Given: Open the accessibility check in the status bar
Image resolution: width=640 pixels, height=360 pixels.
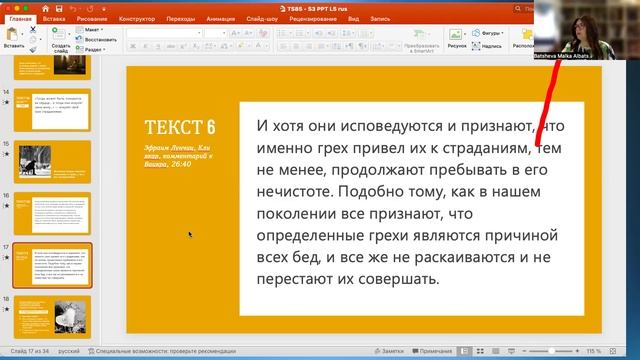Looking at the screenshot, I should tap(162, 351).
